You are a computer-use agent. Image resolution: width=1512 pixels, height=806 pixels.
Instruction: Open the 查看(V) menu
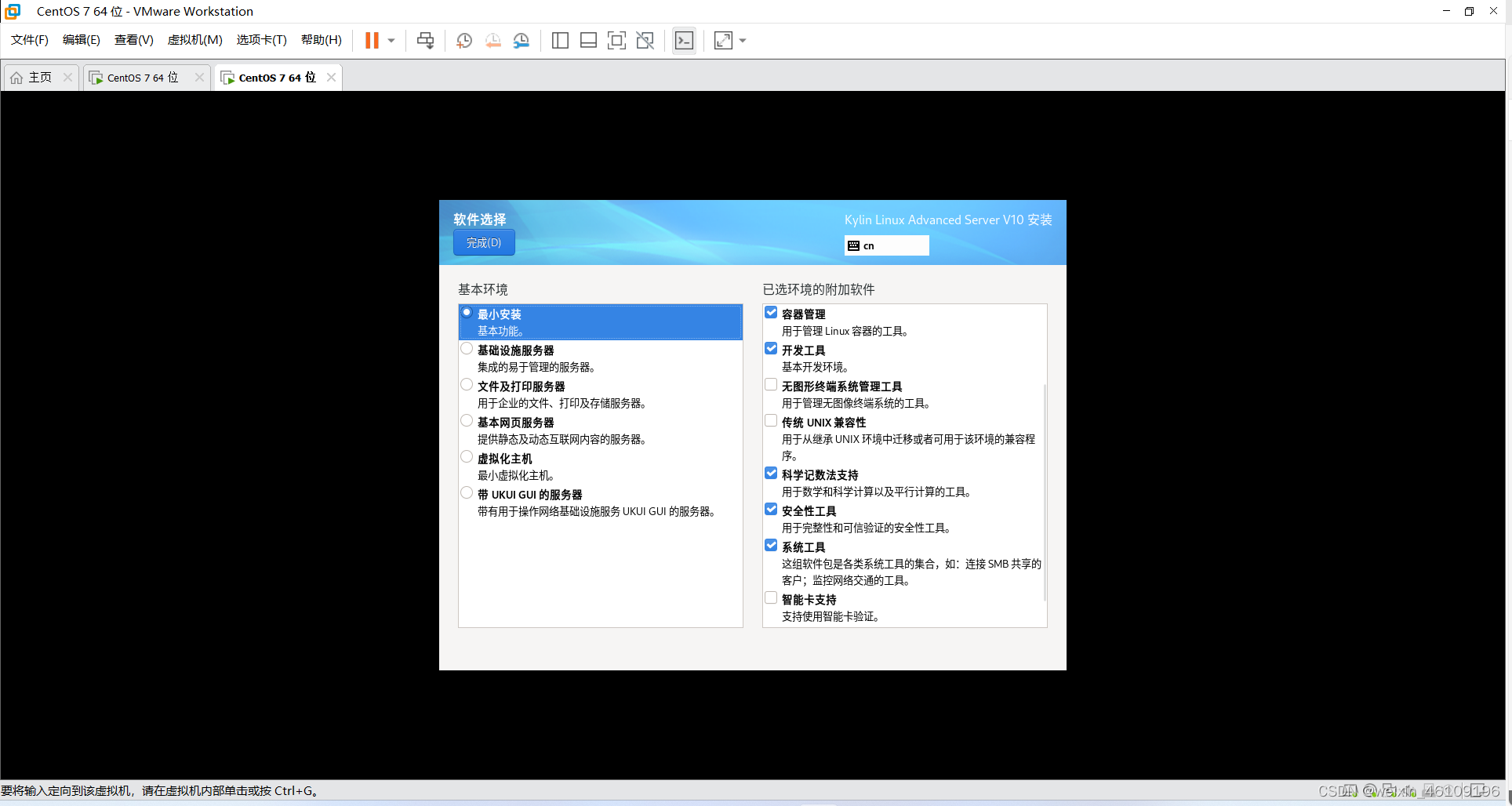134,40
